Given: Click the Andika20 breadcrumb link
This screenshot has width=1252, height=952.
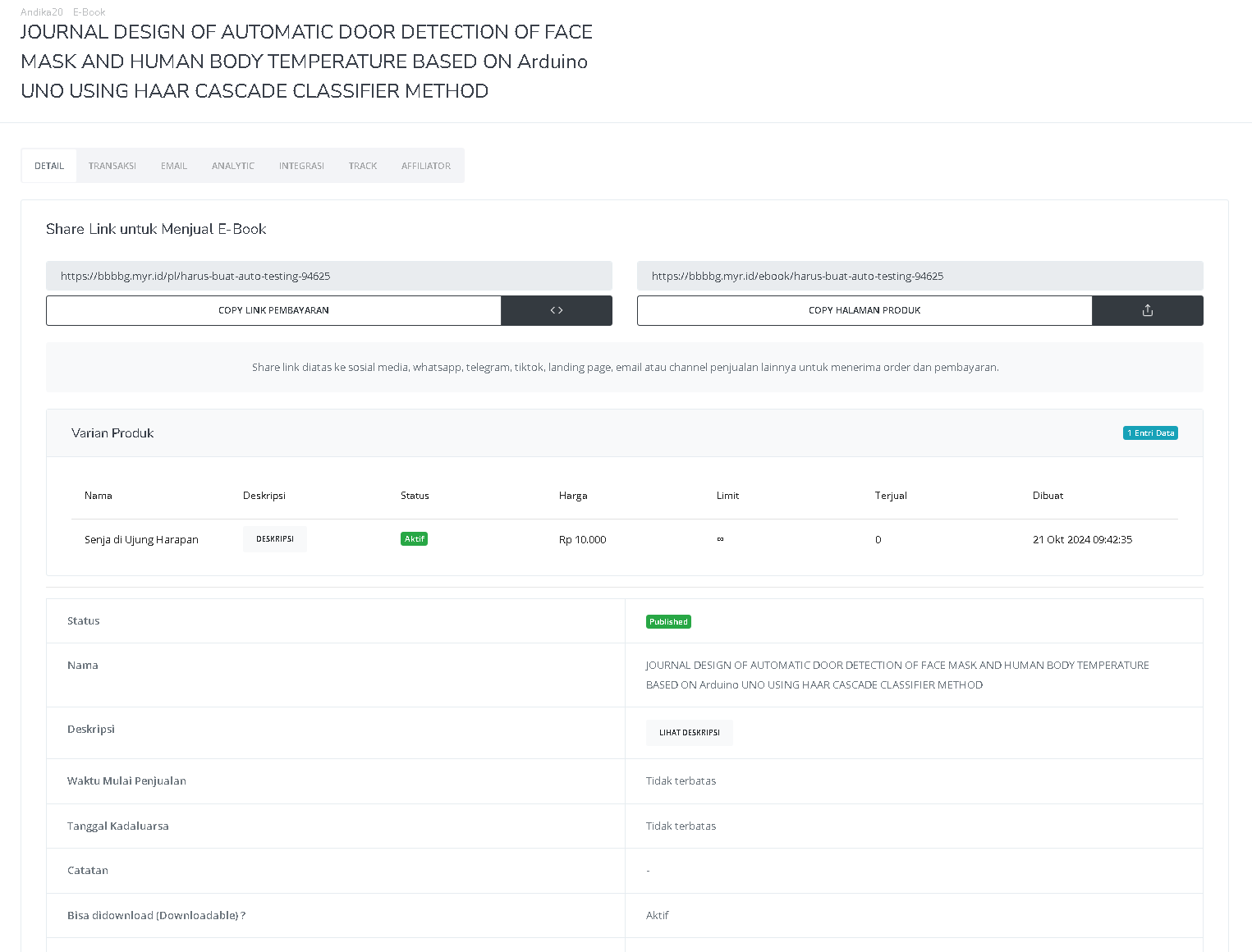Looking at the screenshot, I should click(x=42, y=12).
